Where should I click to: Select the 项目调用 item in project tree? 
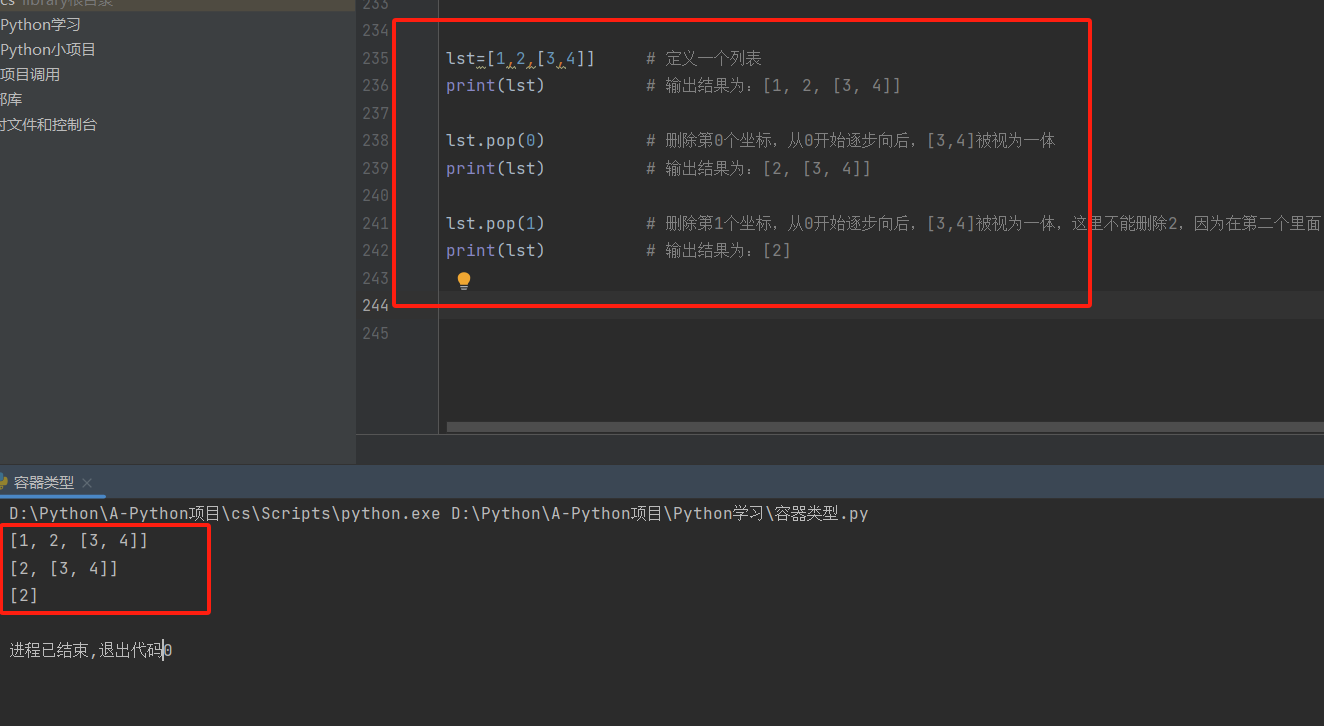click(30, 74)
